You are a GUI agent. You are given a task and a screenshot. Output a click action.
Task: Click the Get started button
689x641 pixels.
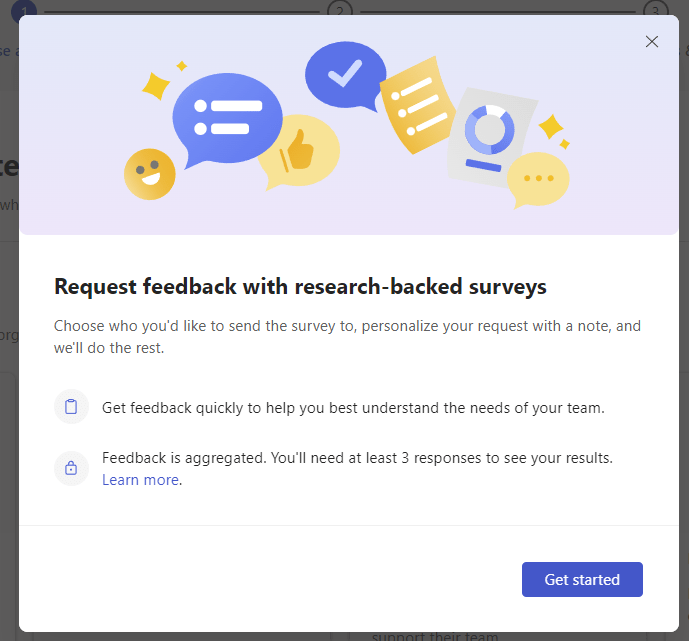pos(582,580)
